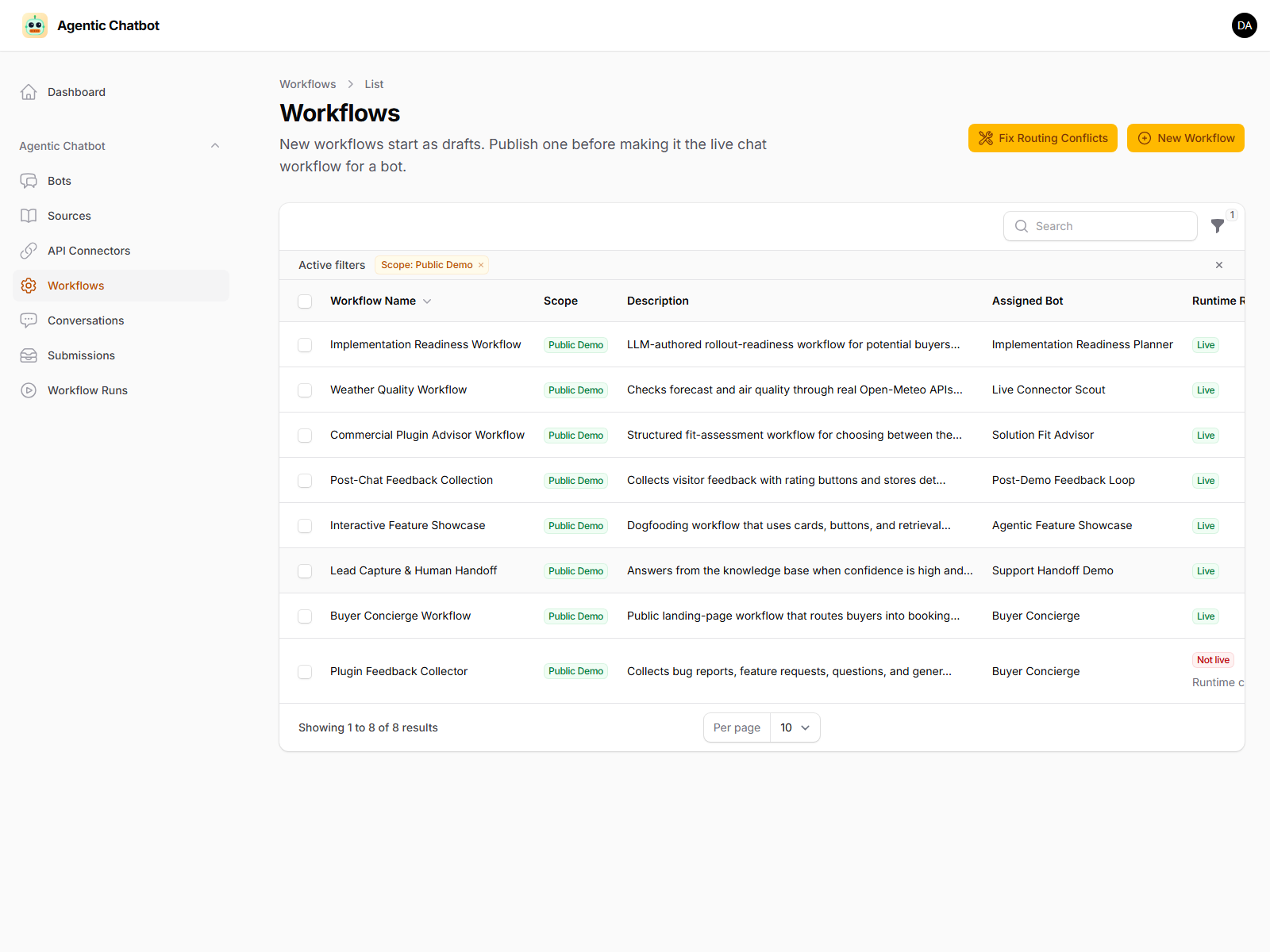Go to Dashboard
The width and height of the screenshot is (1270, 952).
point(75,91)
